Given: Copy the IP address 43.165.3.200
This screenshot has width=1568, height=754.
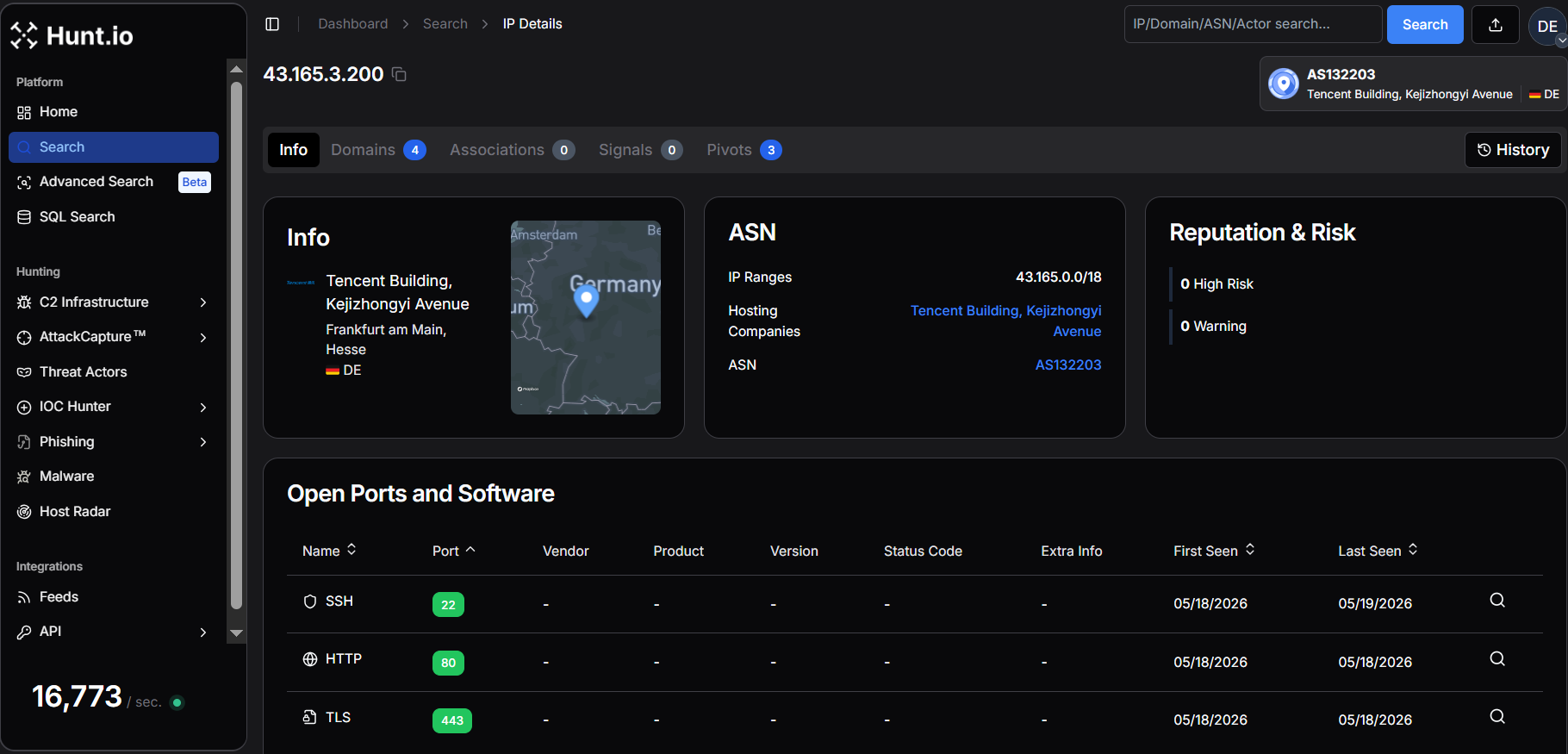Looking at the screenshot, I should click(x=399, y=74).
